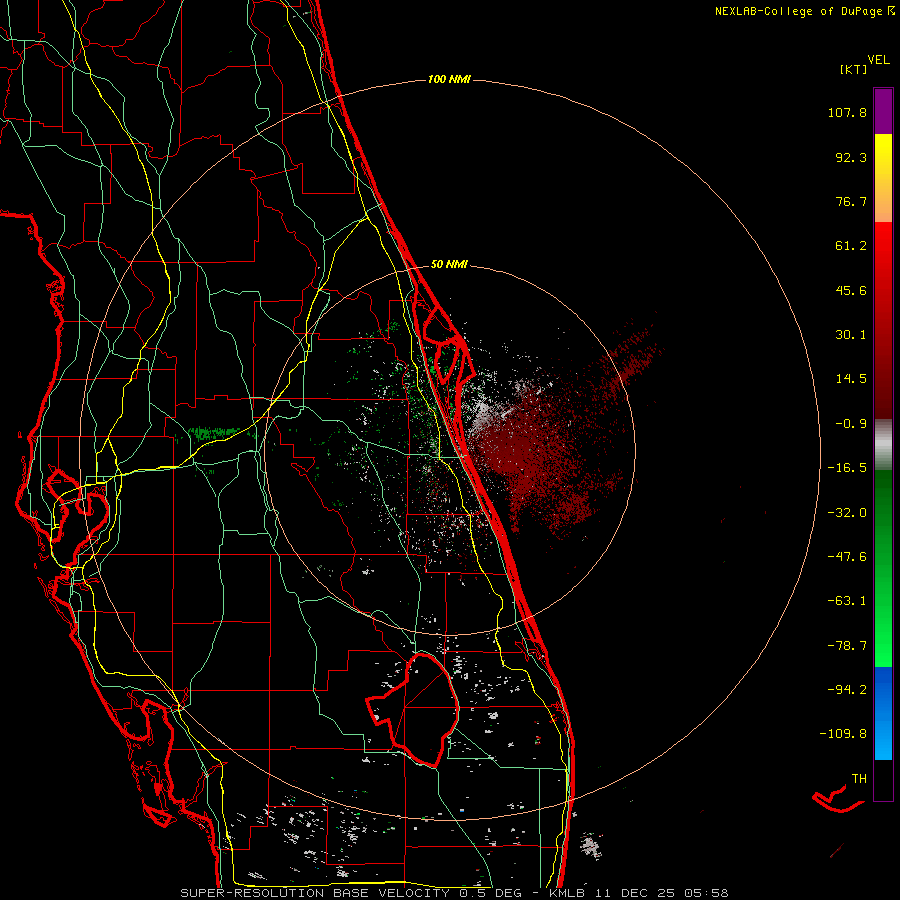The width and height of the screenshot is (900, 900).
Task: Click the -47.6 velocity scale value
Action: pyautogui.click(x=847, y=557)
